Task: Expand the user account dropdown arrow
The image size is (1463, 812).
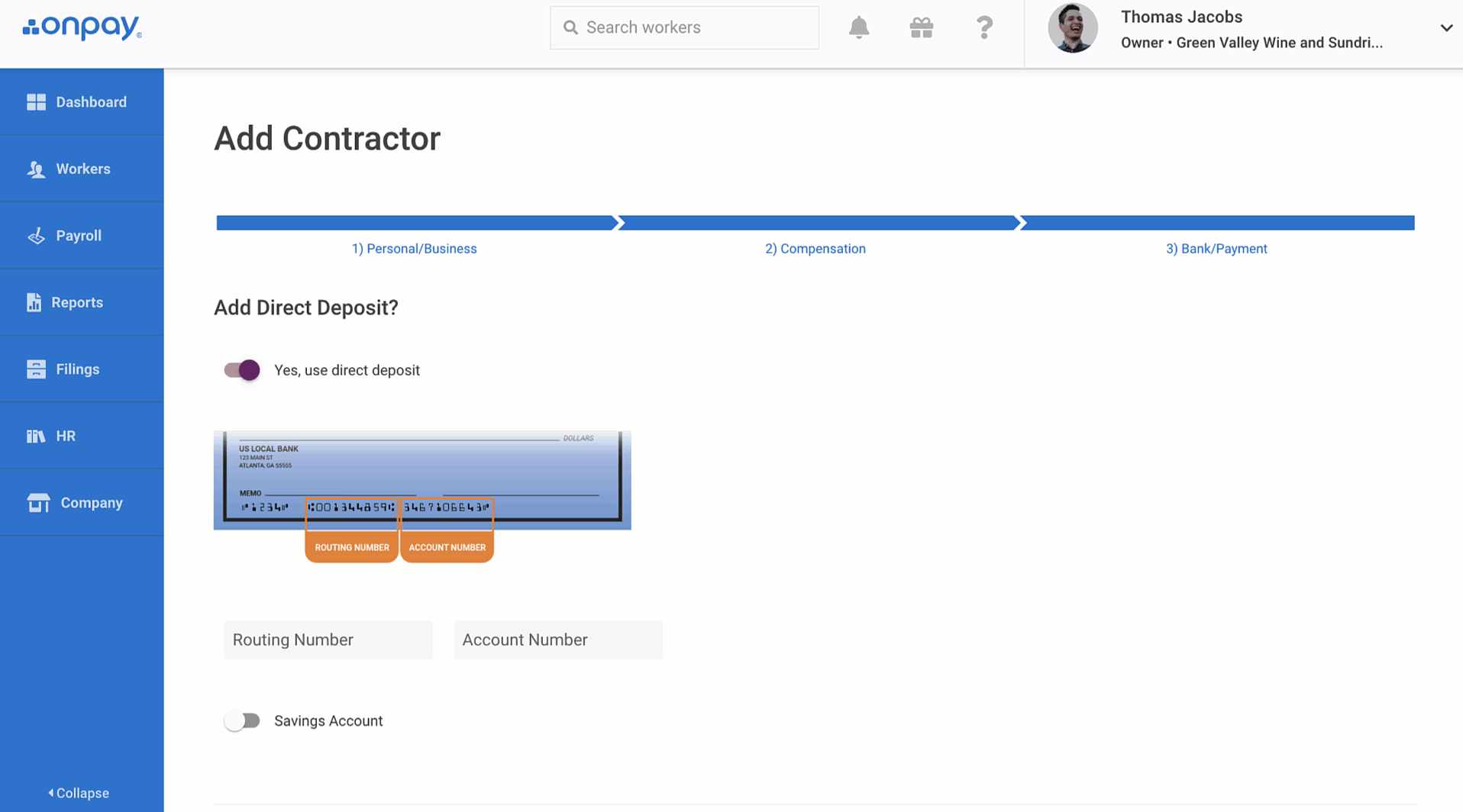Action: pos(1446,27)
